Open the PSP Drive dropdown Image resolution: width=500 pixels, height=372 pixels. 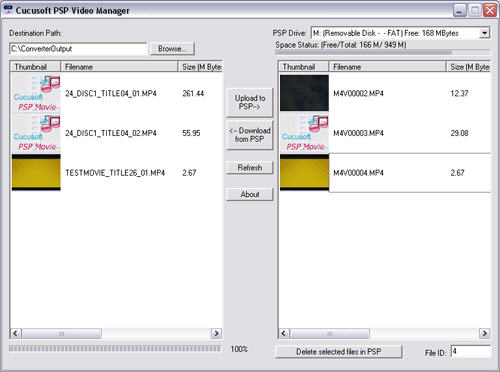[485, 33]
